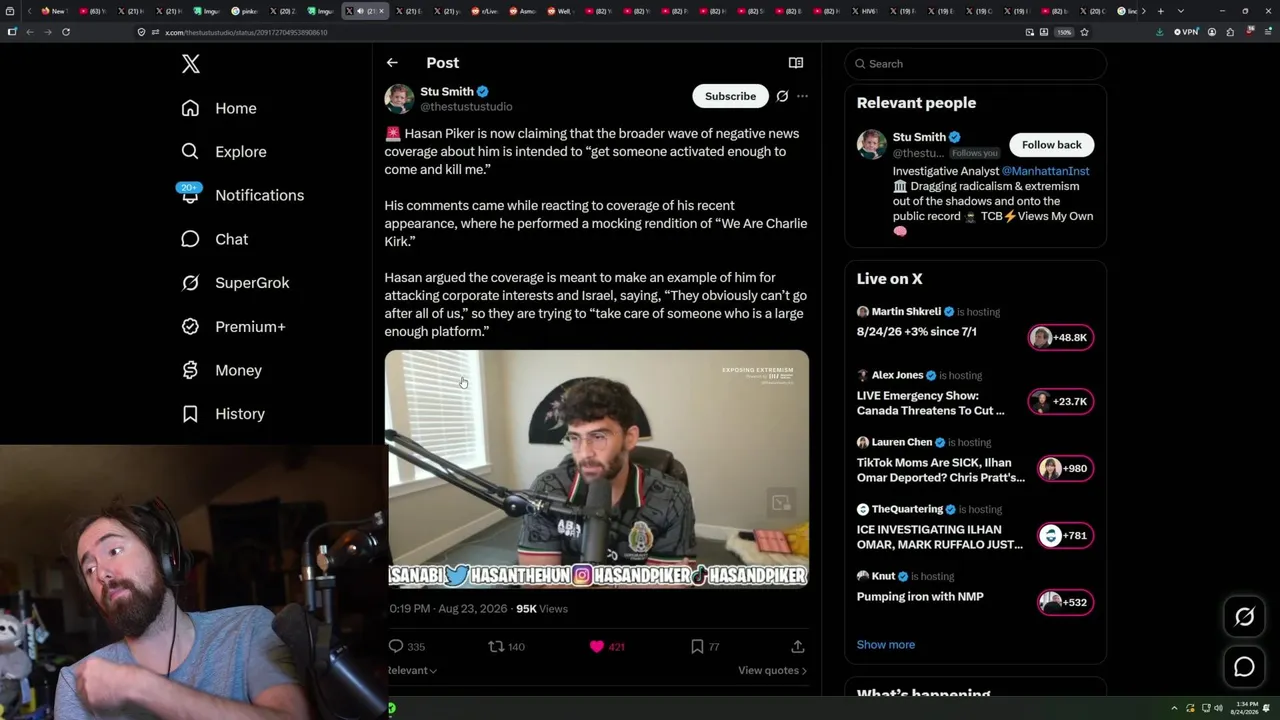The image size is (1280, 720).
Task: Reply to the post via comment icon
Action: tap(396, 647)
